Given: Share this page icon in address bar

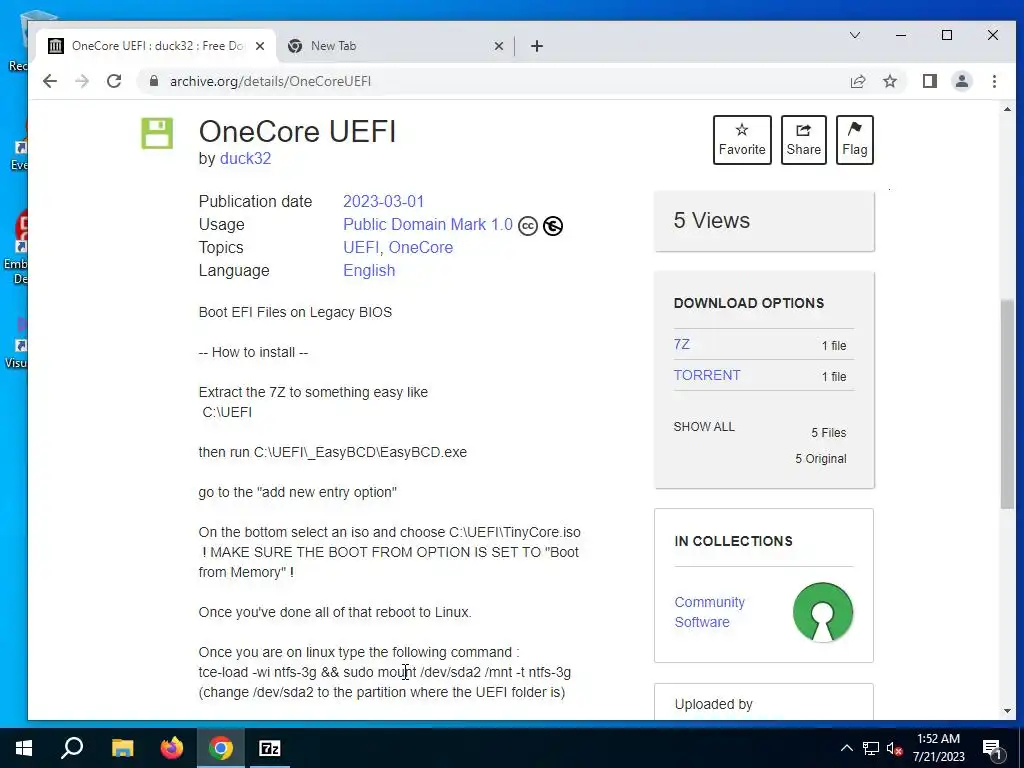Looking at the screenshot, I should 858,81.
